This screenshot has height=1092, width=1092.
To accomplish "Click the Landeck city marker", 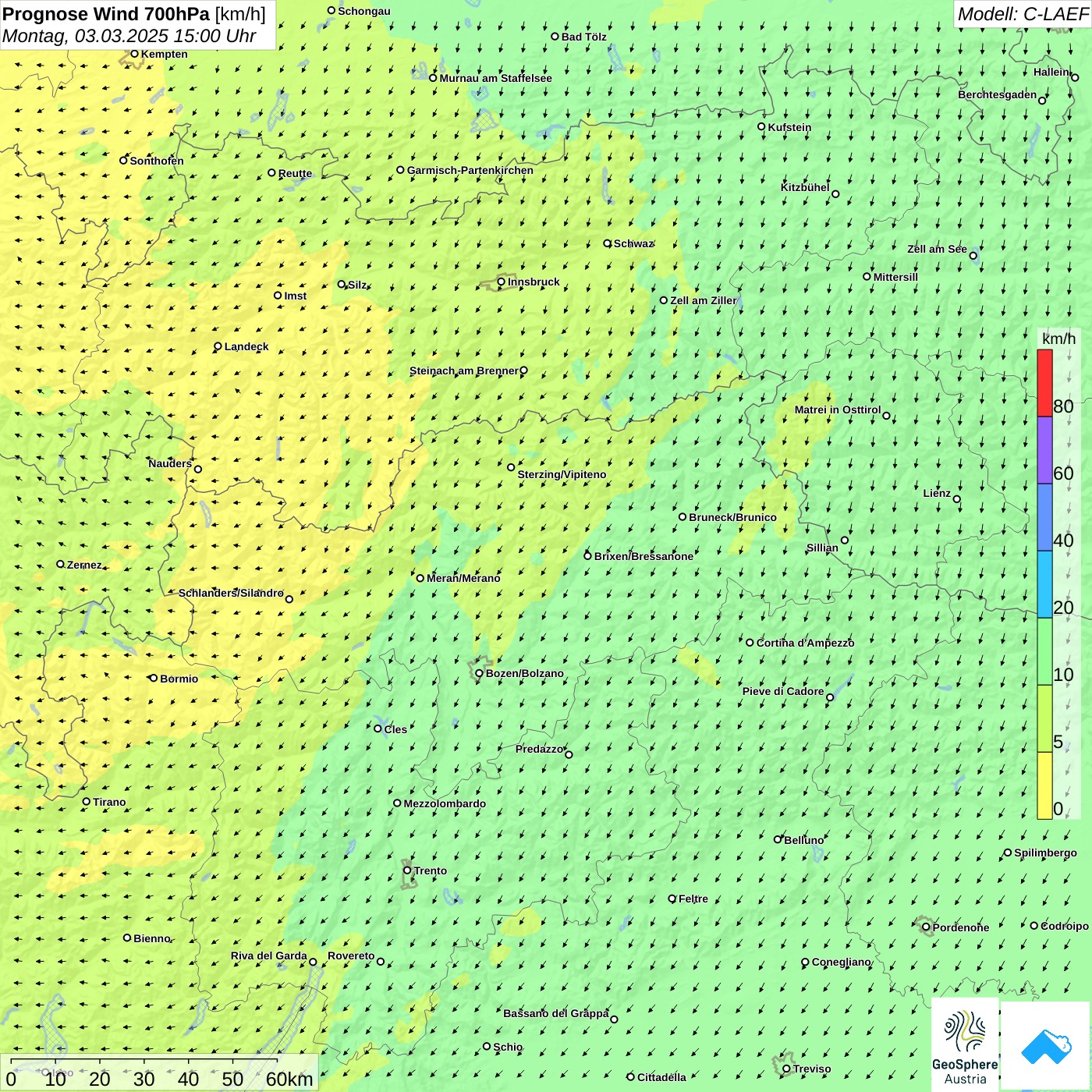I will coord(218,346).
